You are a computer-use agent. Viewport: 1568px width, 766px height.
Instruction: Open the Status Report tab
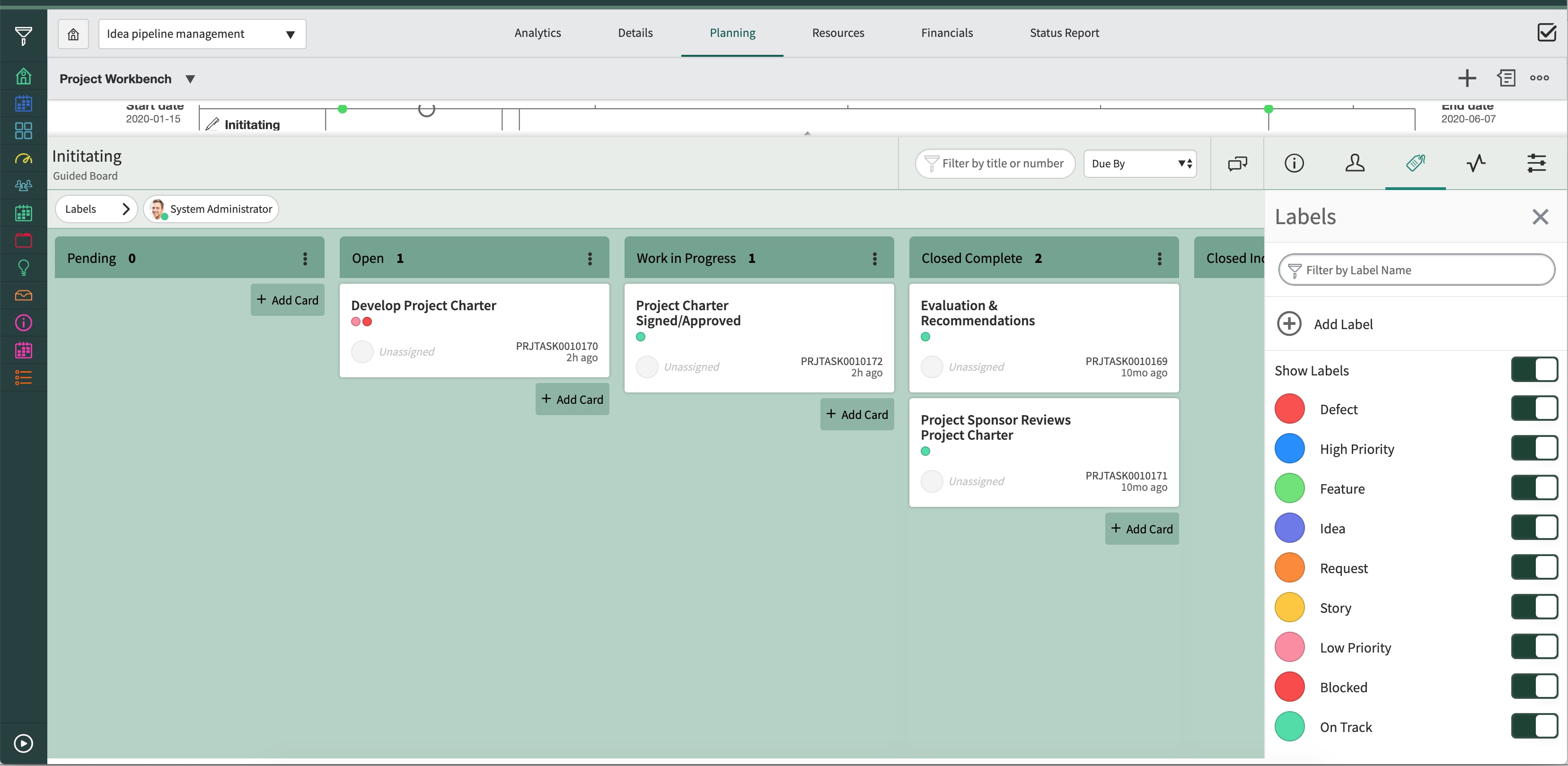pyautogui.click(x=1064, y=33)
